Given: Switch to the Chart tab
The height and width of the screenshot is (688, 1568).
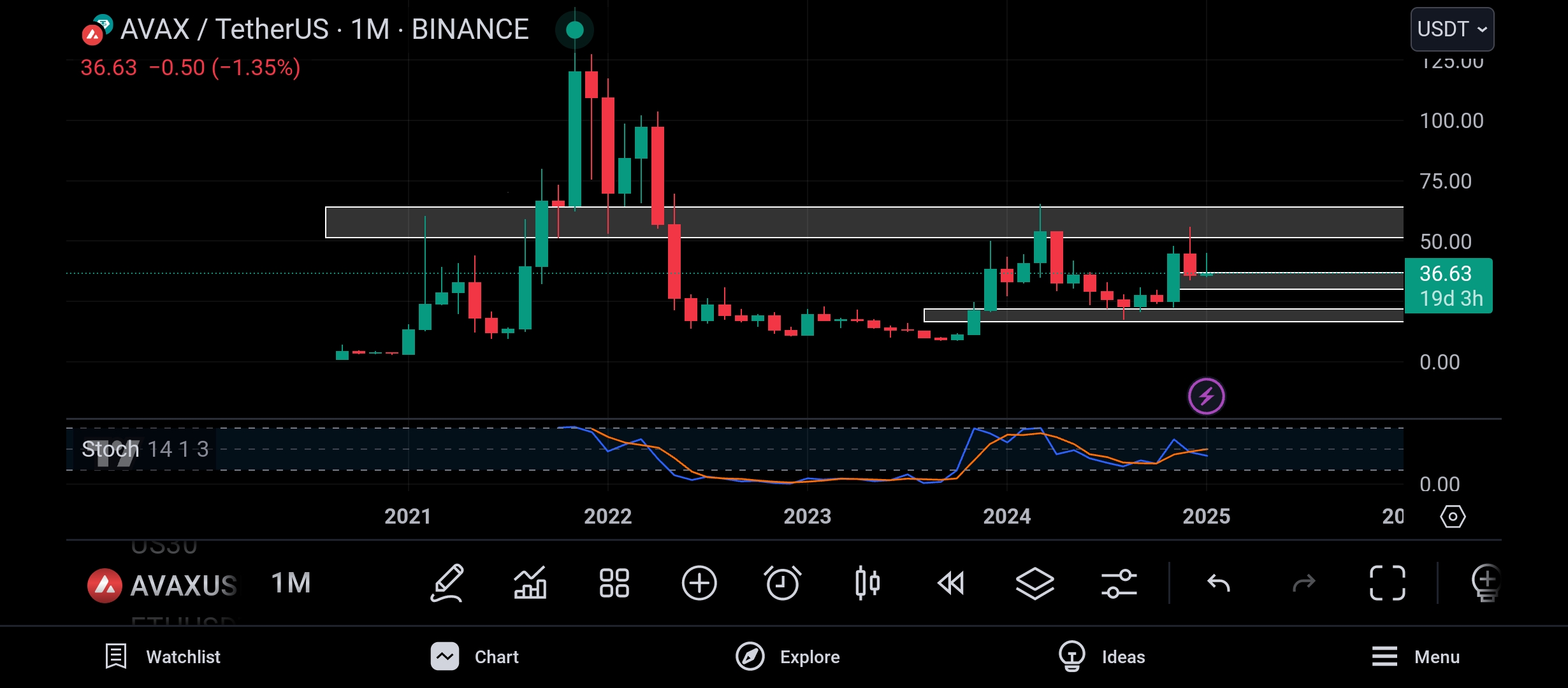Looking at the screenshot, I should point(475,657).
